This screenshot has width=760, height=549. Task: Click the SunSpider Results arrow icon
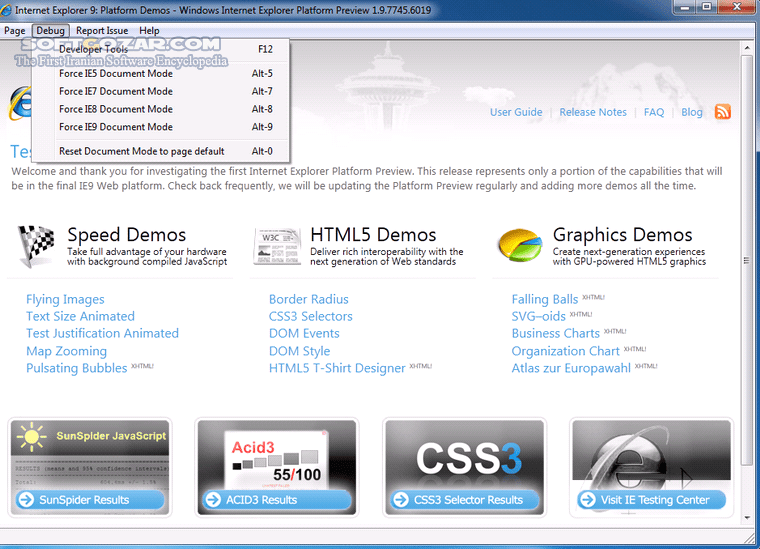[26, 500]
